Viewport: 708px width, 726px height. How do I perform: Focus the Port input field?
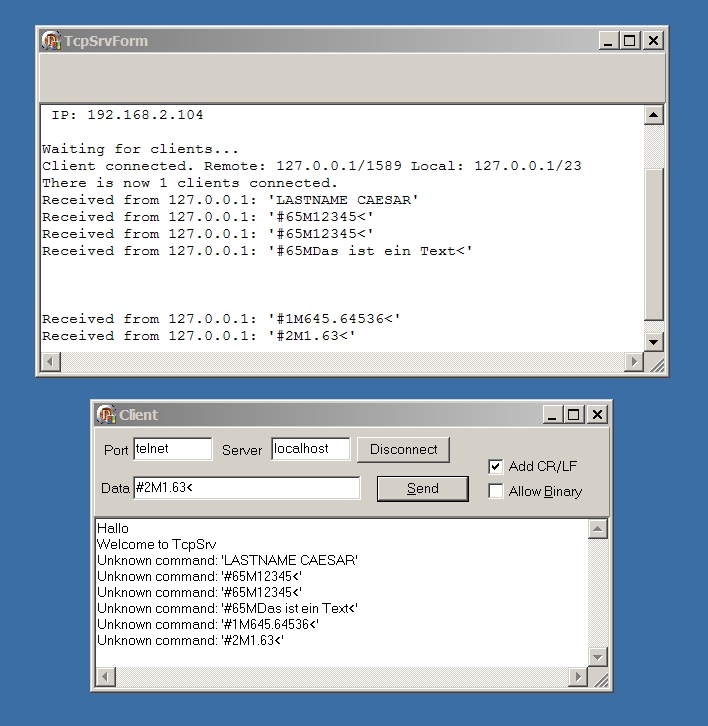coord(173,449)
